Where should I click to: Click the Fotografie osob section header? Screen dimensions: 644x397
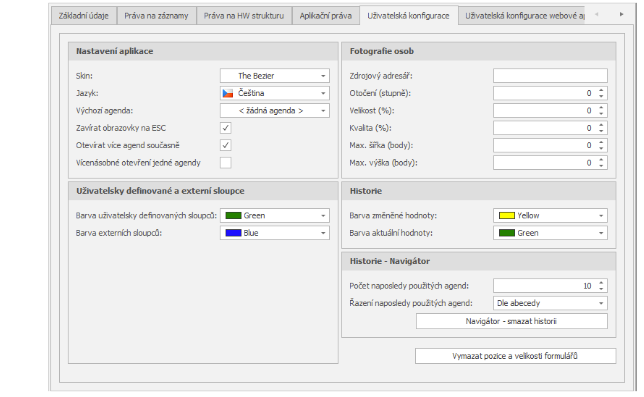pyautogui.click(x=478, y=51)
